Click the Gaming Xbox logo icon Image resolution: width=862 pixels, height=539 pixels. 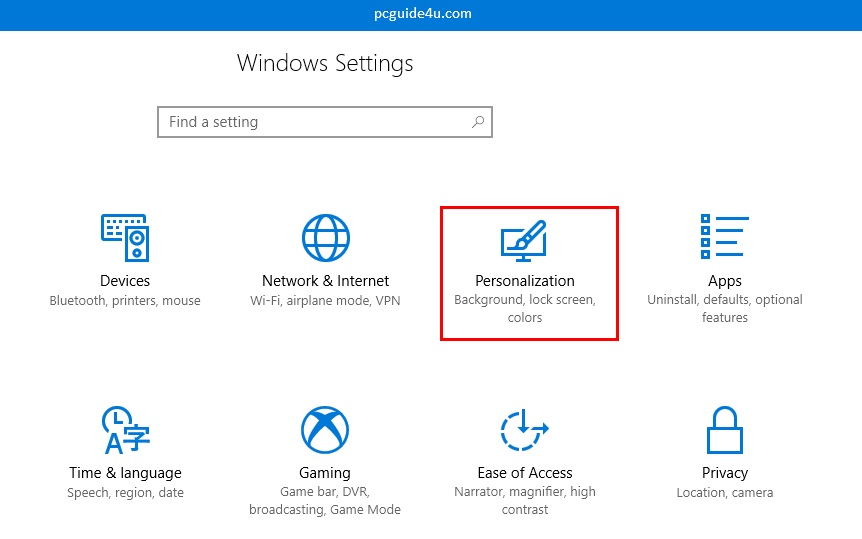click(325, 430)
